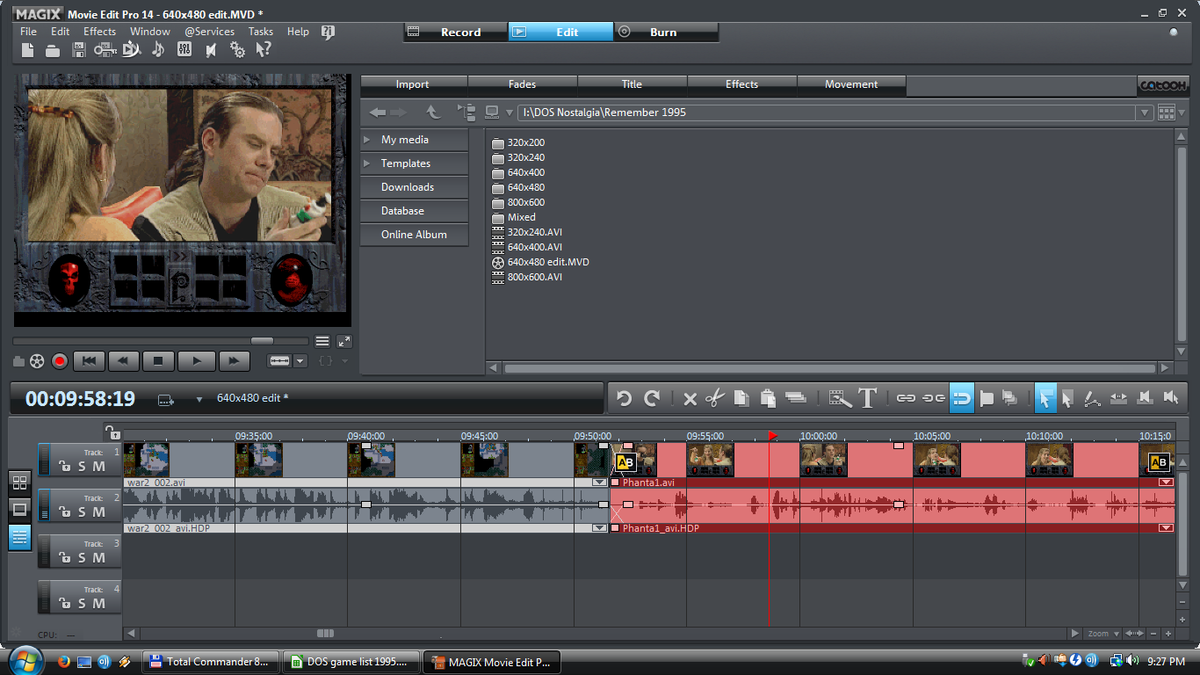The image size is (1200, 675).
Task: Delete selected object with the X icon
Action: pos(690,399)
